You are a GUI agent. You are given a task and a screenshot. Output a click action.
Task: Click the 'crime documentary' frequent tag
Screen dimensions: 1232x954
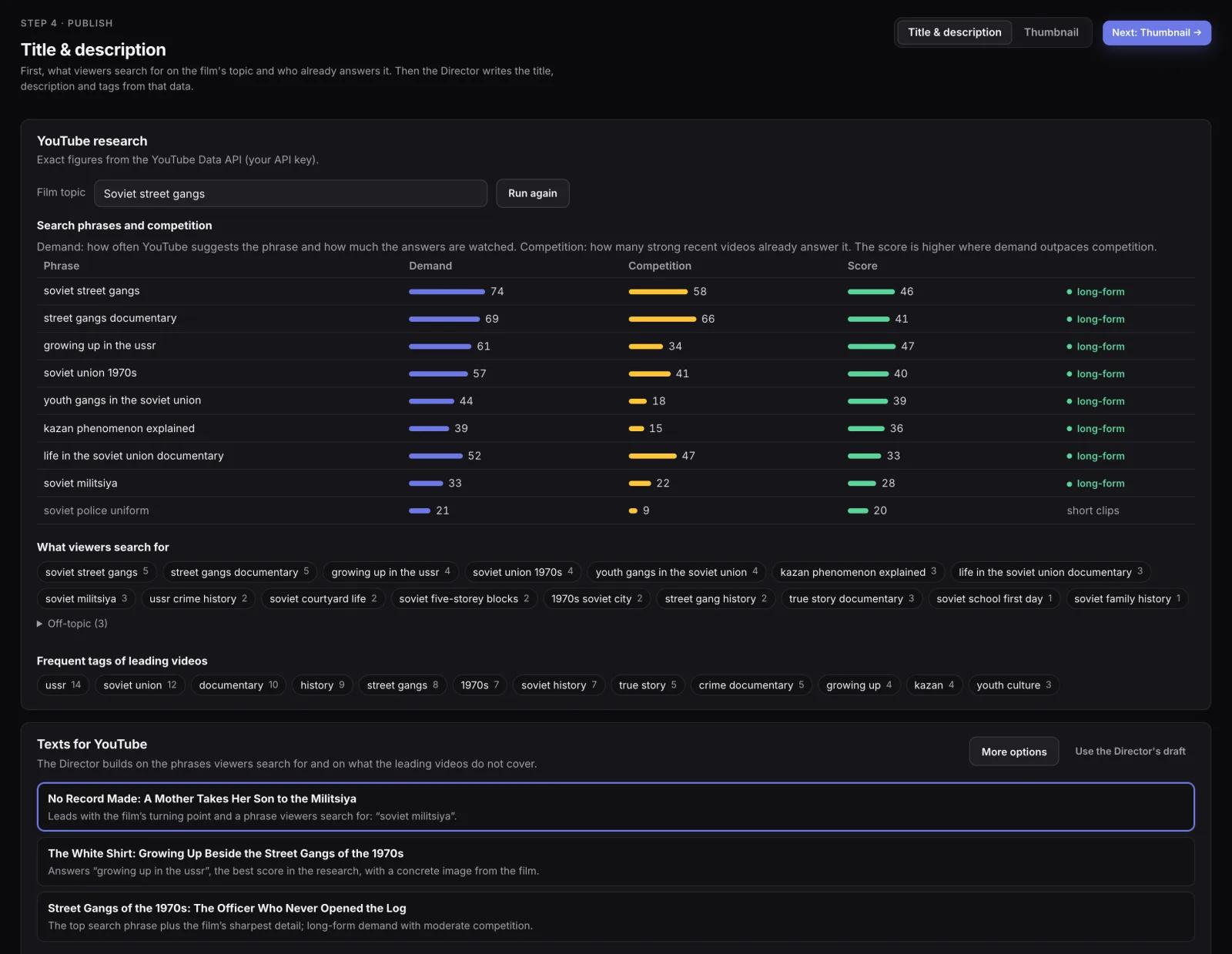coord(752,685)
